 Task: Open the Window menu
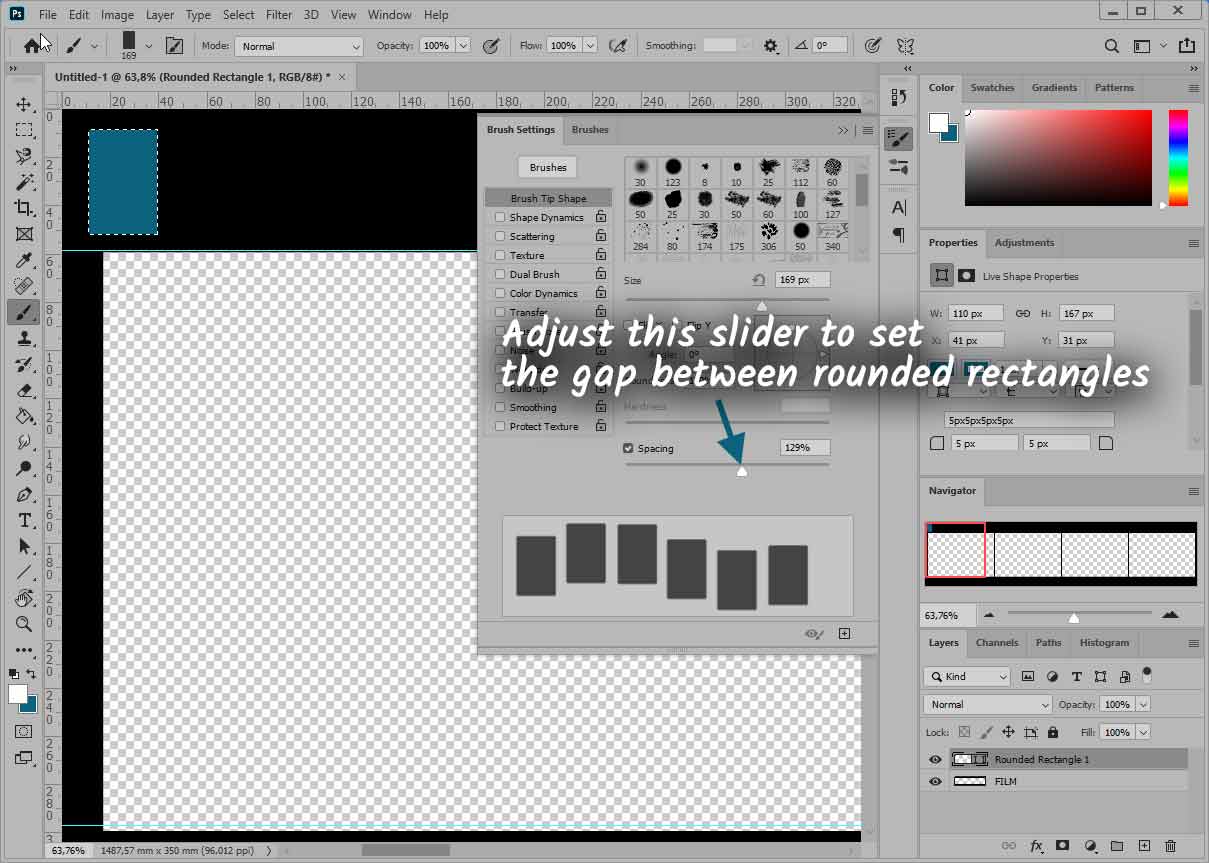click(389, 15)
